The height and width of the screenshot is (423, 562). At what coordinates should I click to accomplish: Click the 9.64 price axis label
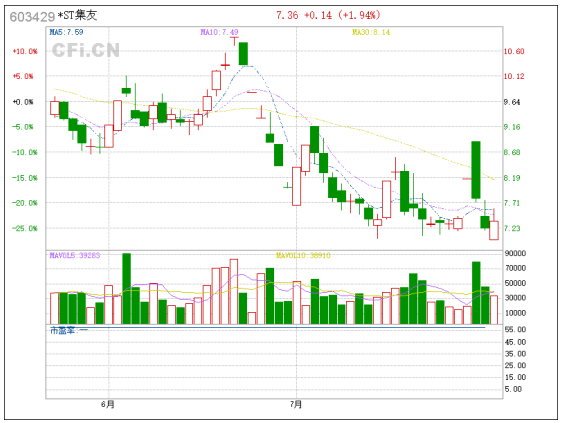(x=512, y=102)
